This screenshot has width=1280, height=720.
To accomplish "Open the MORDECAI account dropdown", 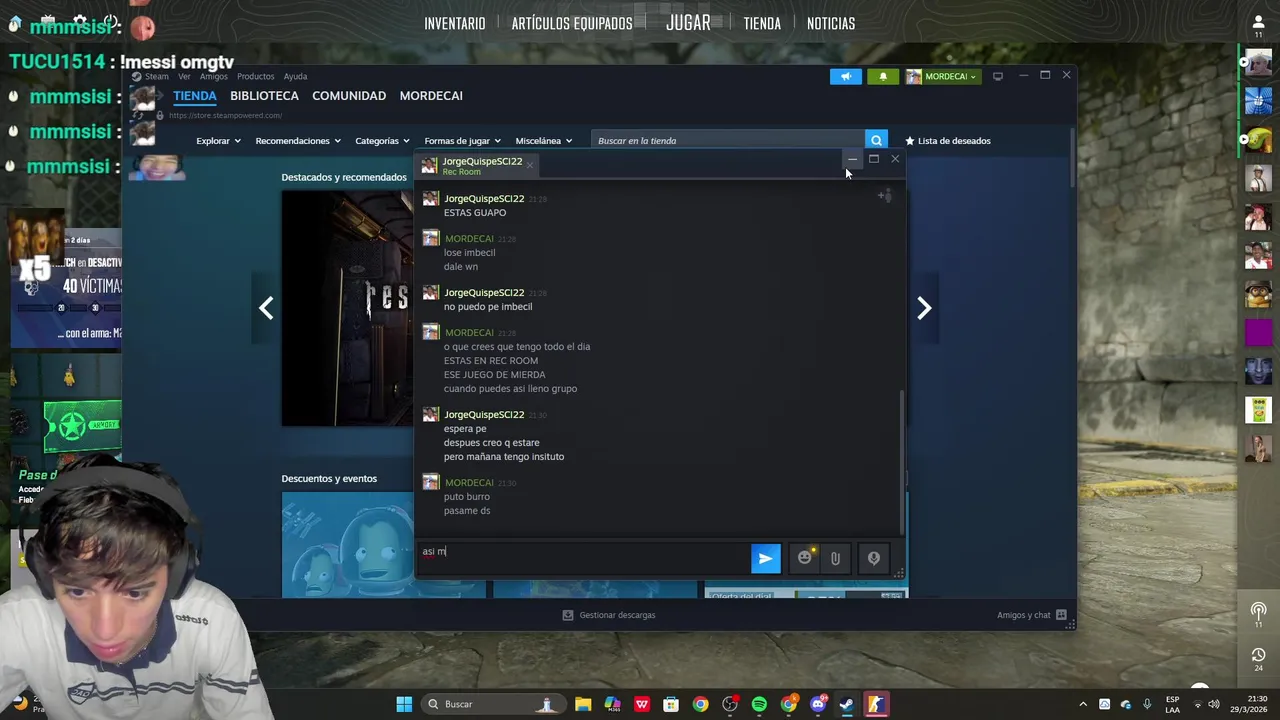I will [x=942, y=76].
